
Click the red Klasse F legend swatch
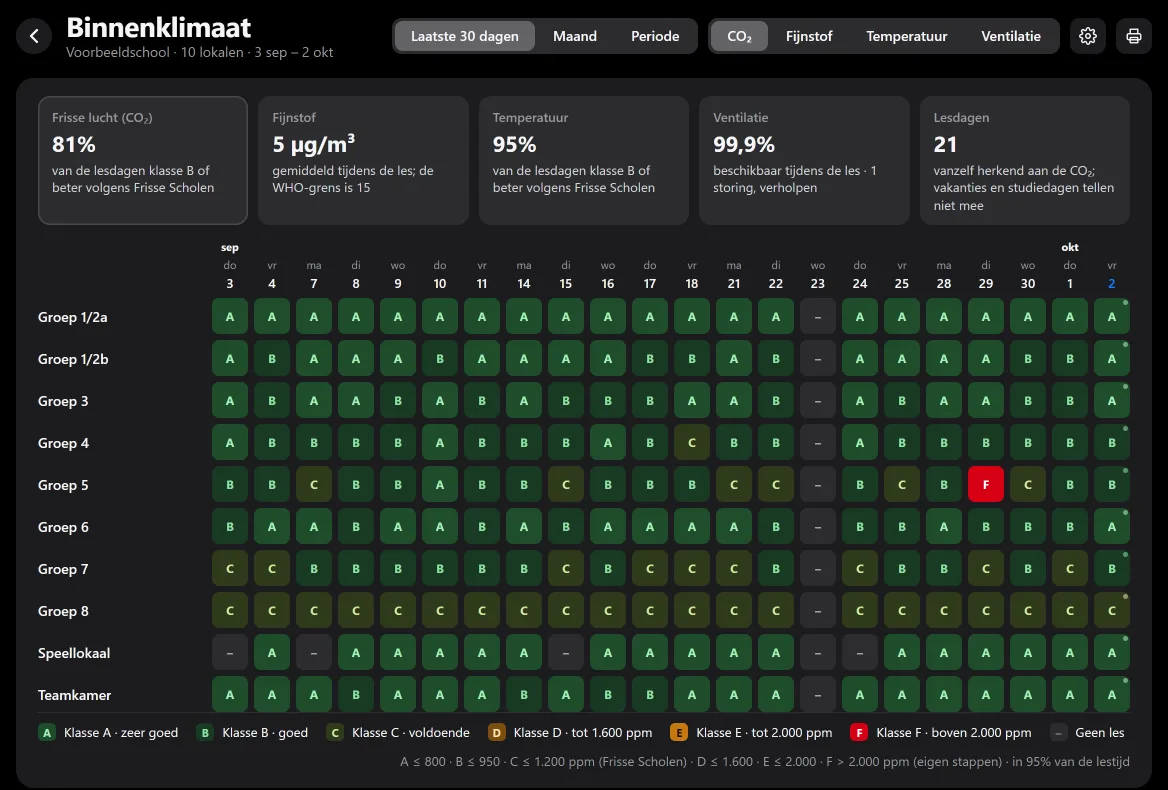tap(859, 733)
